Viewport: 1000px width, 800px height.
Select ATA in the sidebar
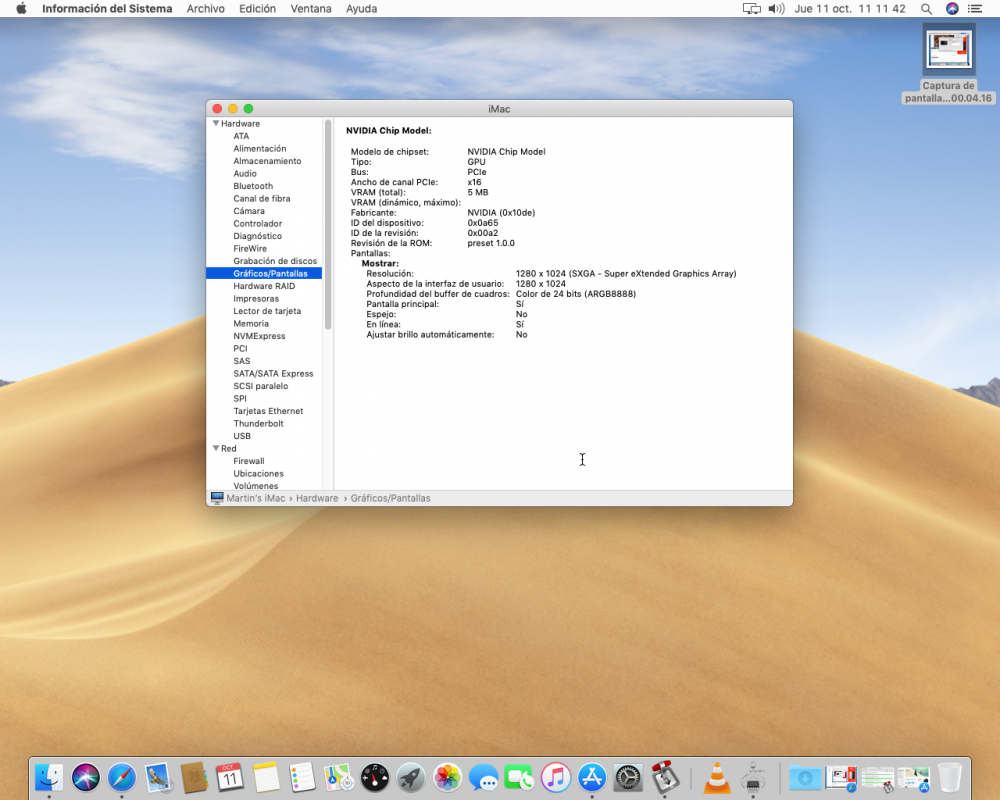click(241, 136)
